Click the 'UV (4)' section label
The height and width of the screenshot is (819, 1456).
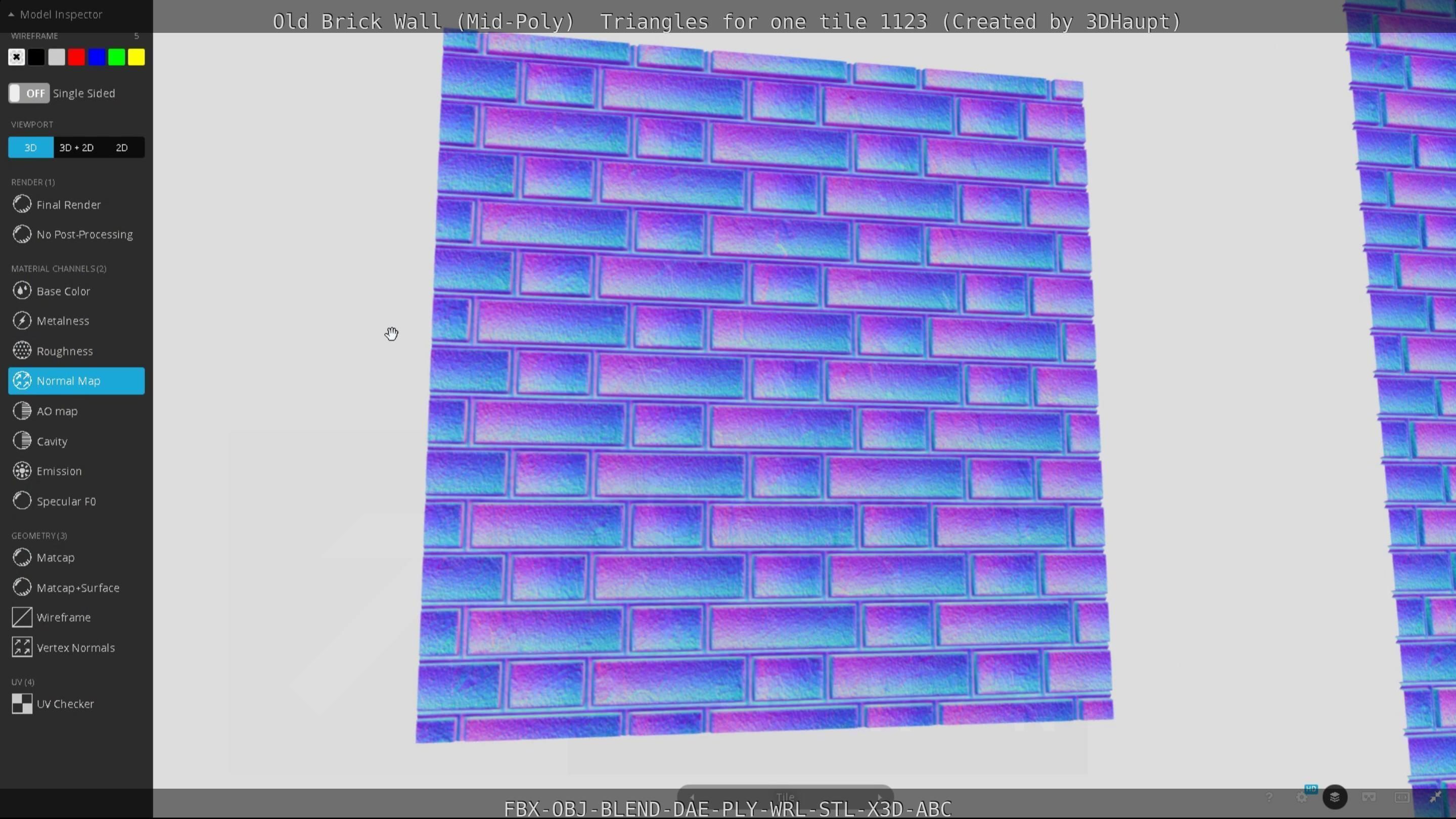point(23,682)
